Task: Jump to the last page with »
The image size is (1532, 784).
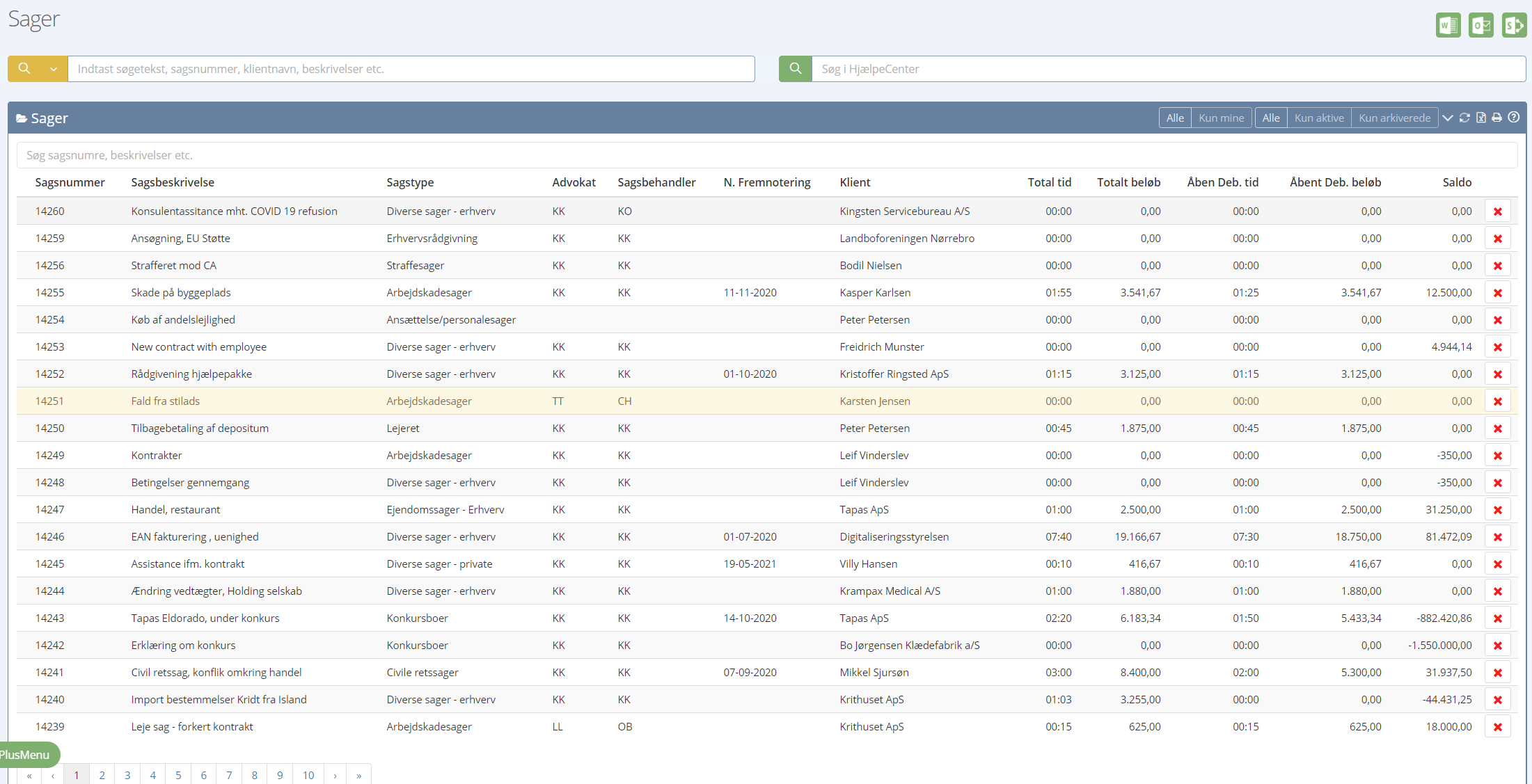Action: click(x=358, y=775)
